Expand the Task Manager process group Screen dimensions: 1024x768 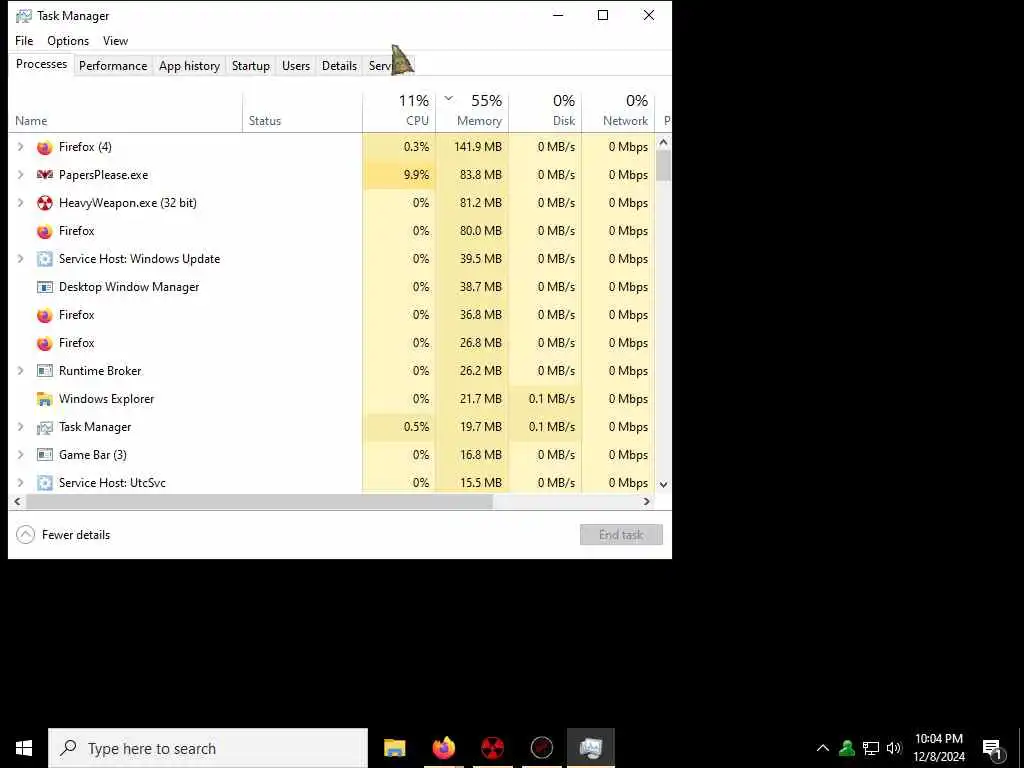[20, 427]
